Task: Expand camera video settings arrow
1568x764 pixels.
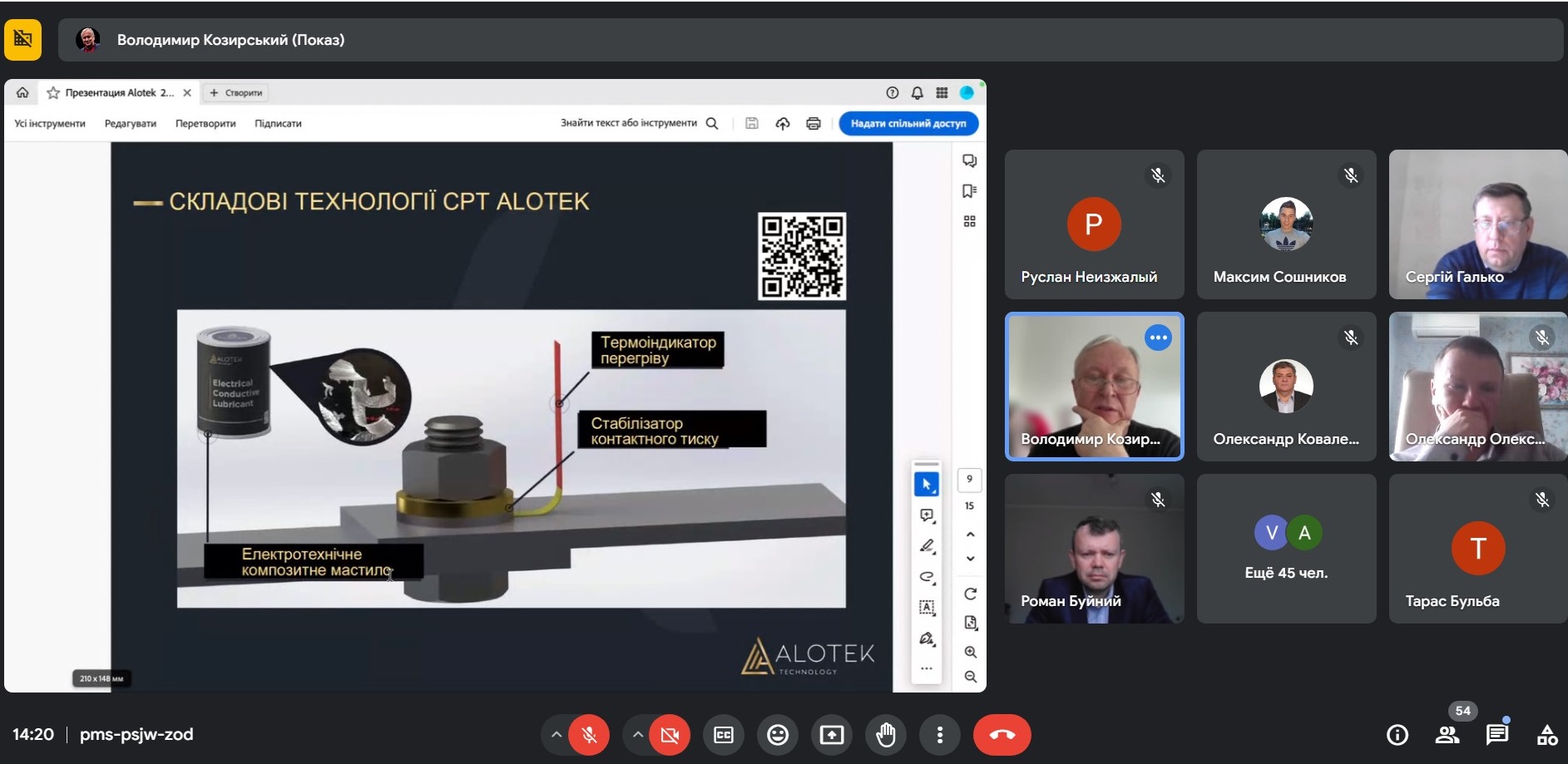Action: (x=637, y=735)
